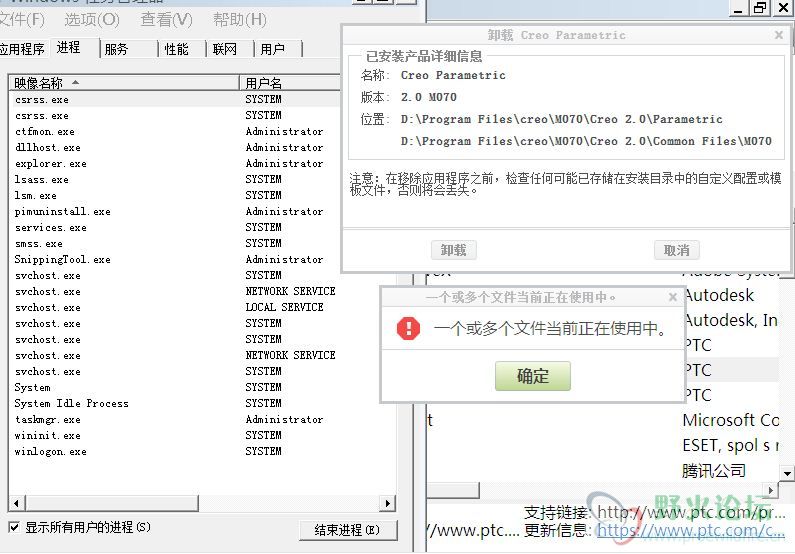
Task: Click the process list horizontal scrollbar thumb
Action: (112, 503)
